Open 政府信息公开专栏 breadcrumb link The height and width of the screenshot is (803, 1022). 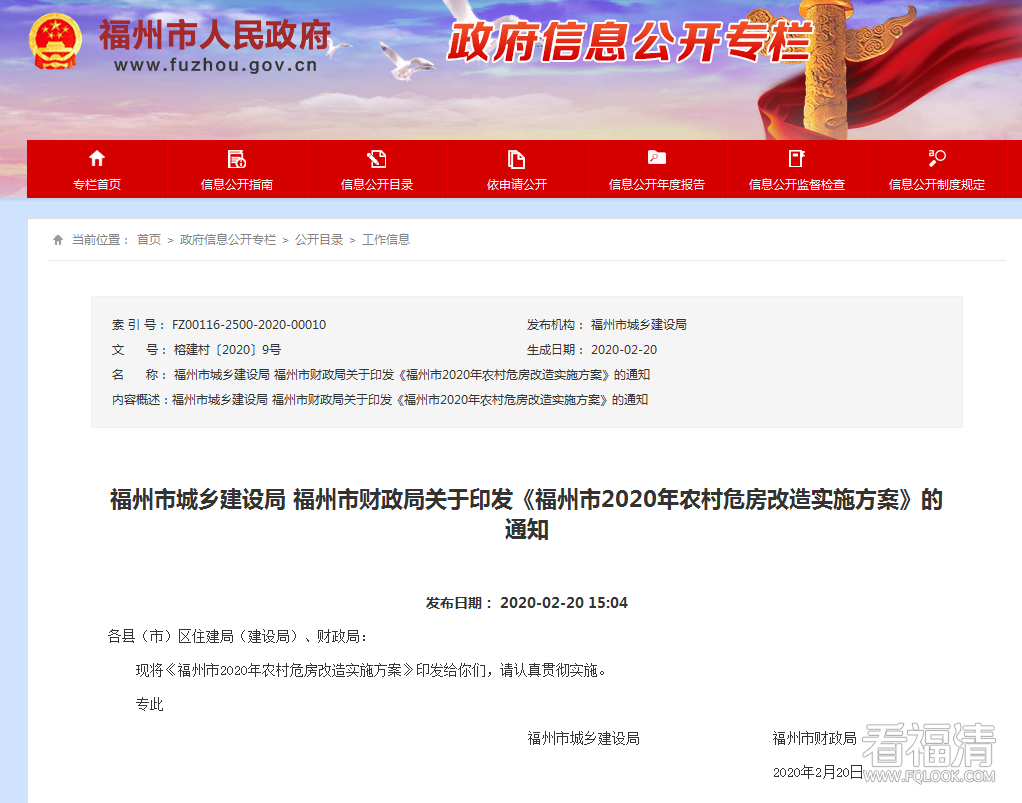(228, 240)
